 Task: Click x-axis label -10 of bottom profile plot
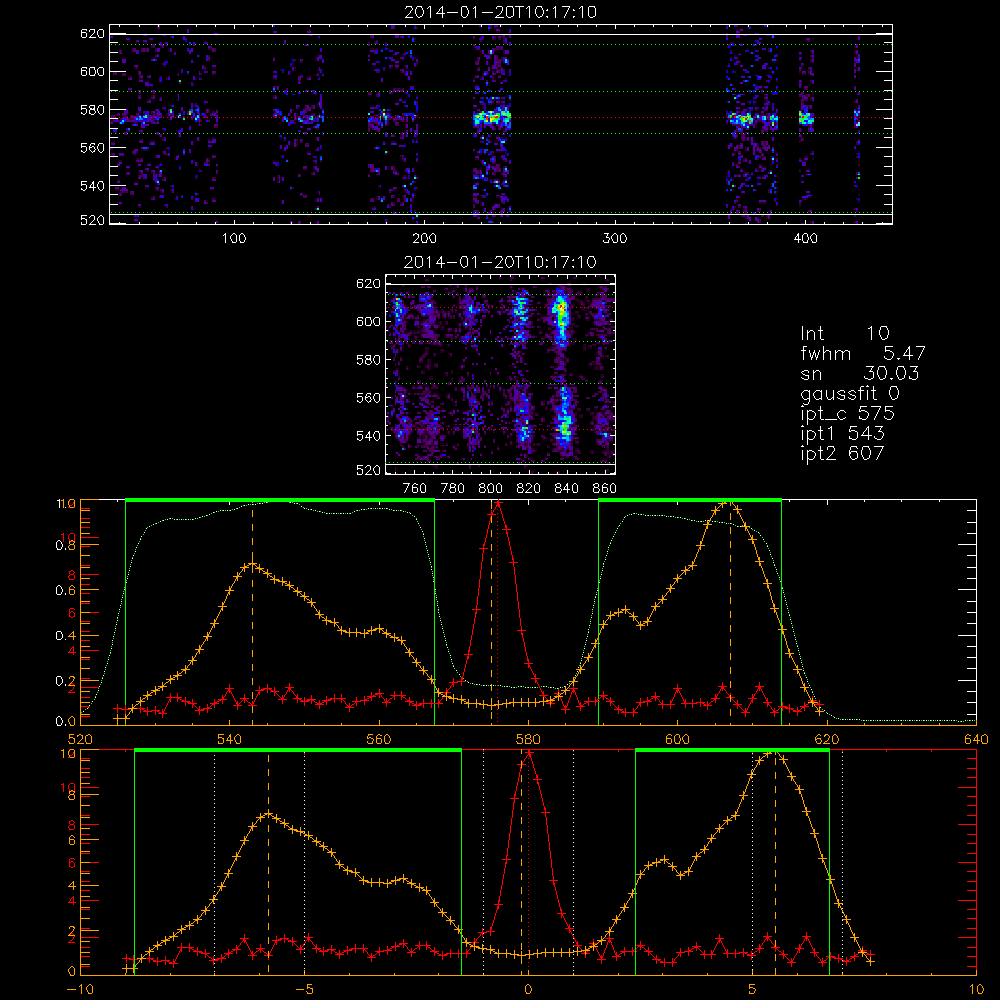point(80,990)
